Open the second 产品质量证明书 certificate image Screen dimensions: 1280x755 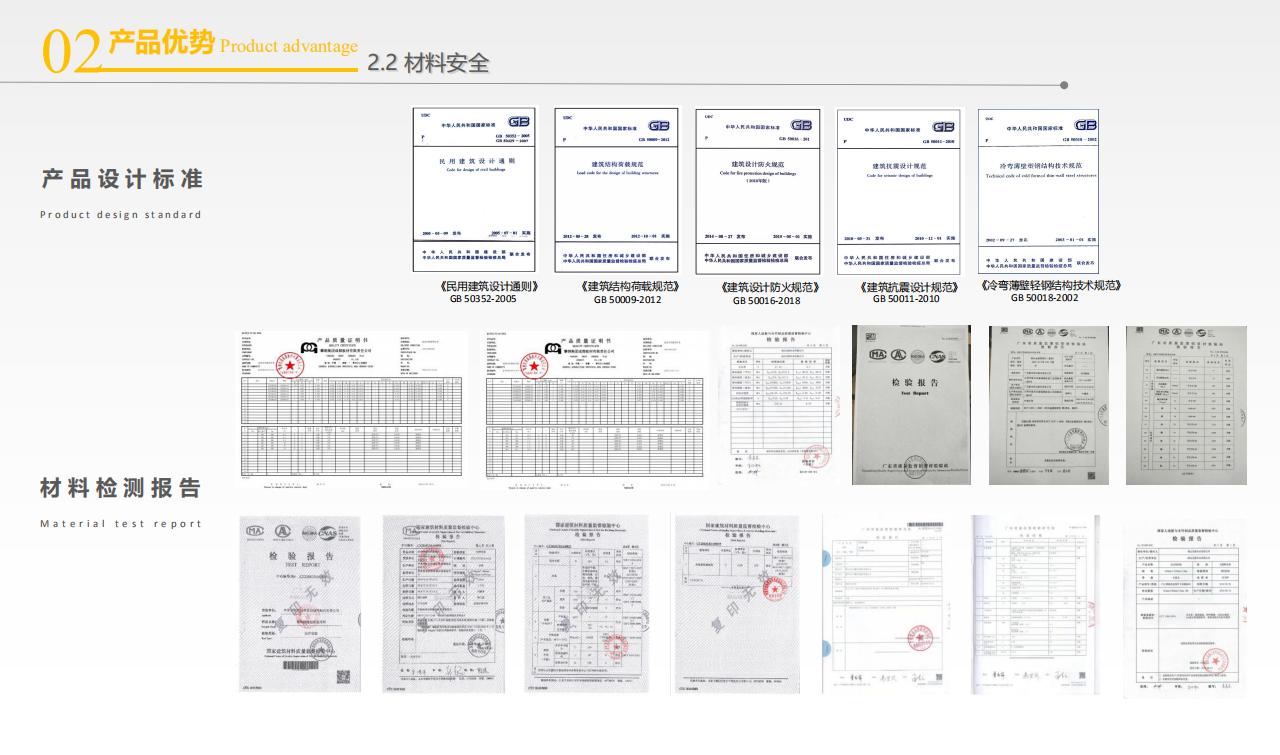pos(594,410)
